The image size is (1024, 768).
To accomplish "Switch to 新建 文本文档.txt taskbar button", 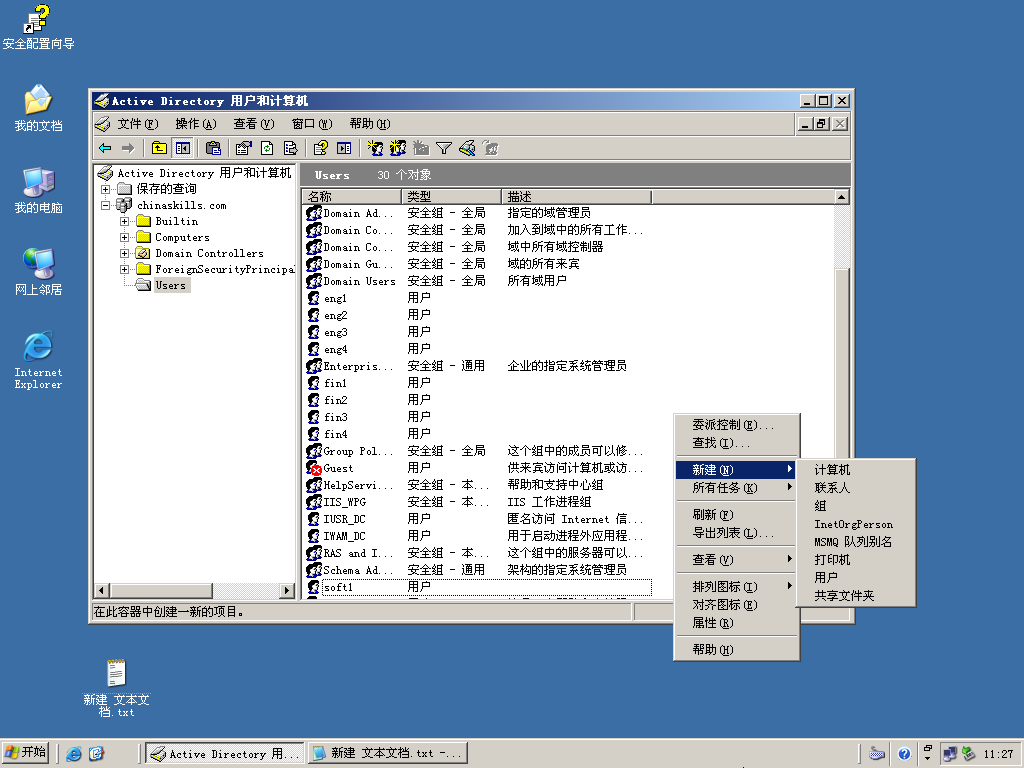I will point(388,754).
